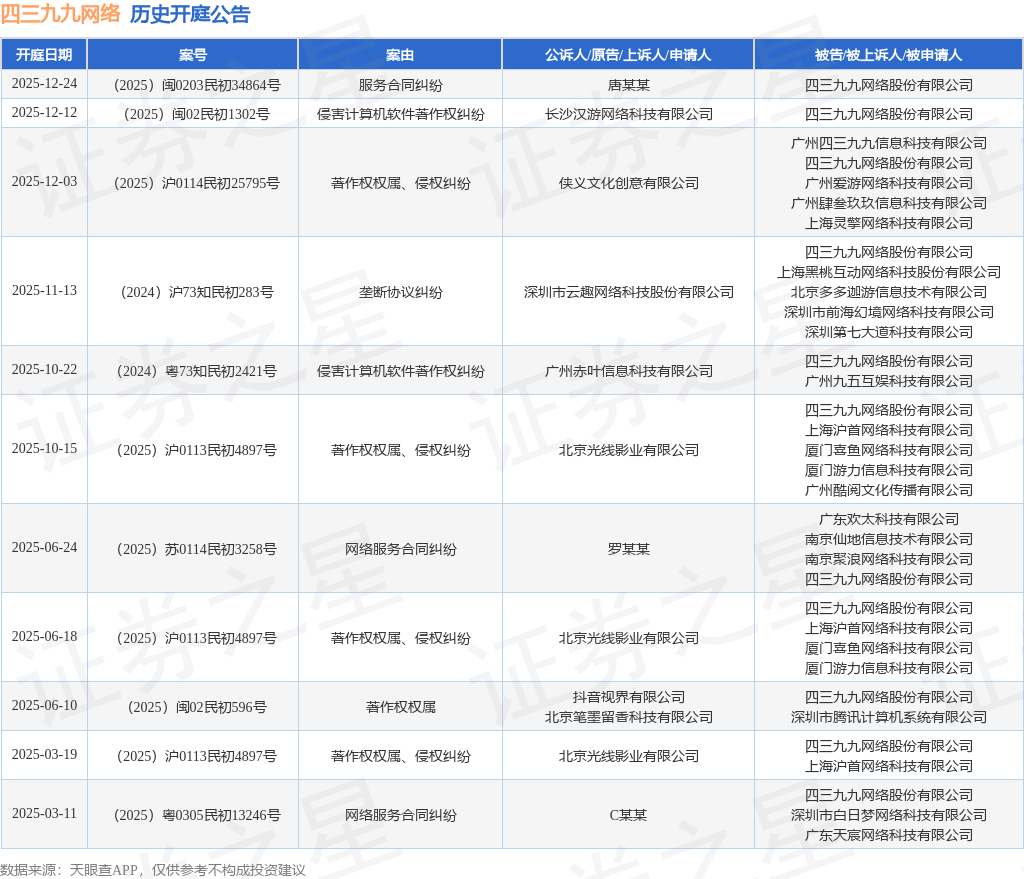The width and height of the screenshot is (1024, 879).
Task: Click defendant 深圳市腾讯计算机系统有限公司
Action: (x=888, y=718)
